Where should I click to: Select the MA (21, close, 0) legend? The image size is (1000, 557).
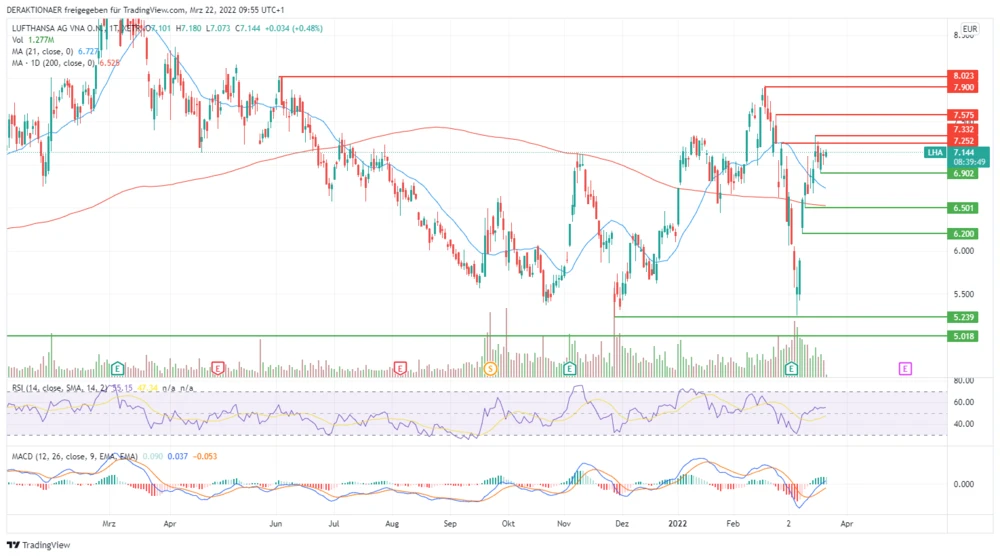point(55,52)
